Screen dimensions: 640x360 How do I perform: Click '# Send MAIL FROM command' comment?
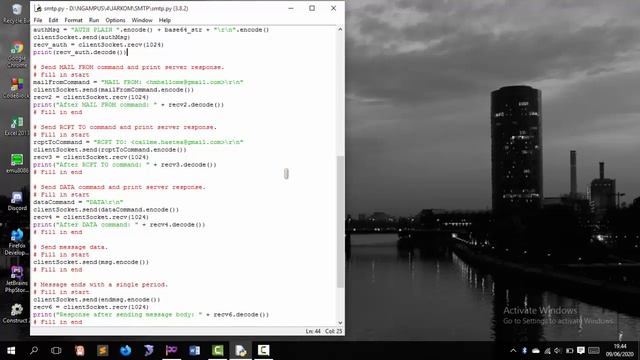coord(129,67)
